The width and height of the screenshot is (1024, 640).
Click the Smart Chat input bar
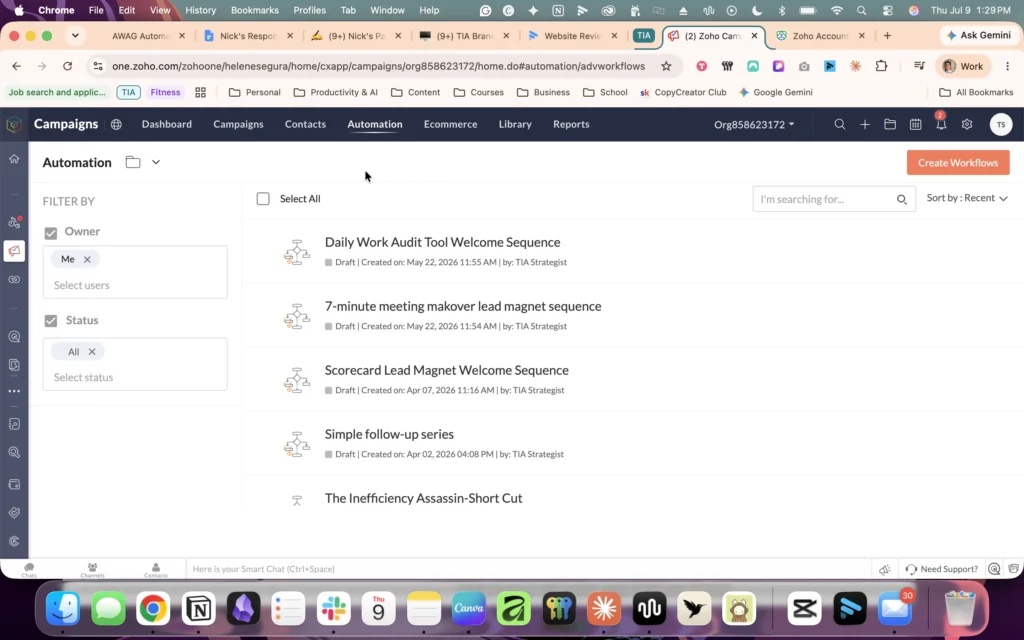tap(529, 569)
